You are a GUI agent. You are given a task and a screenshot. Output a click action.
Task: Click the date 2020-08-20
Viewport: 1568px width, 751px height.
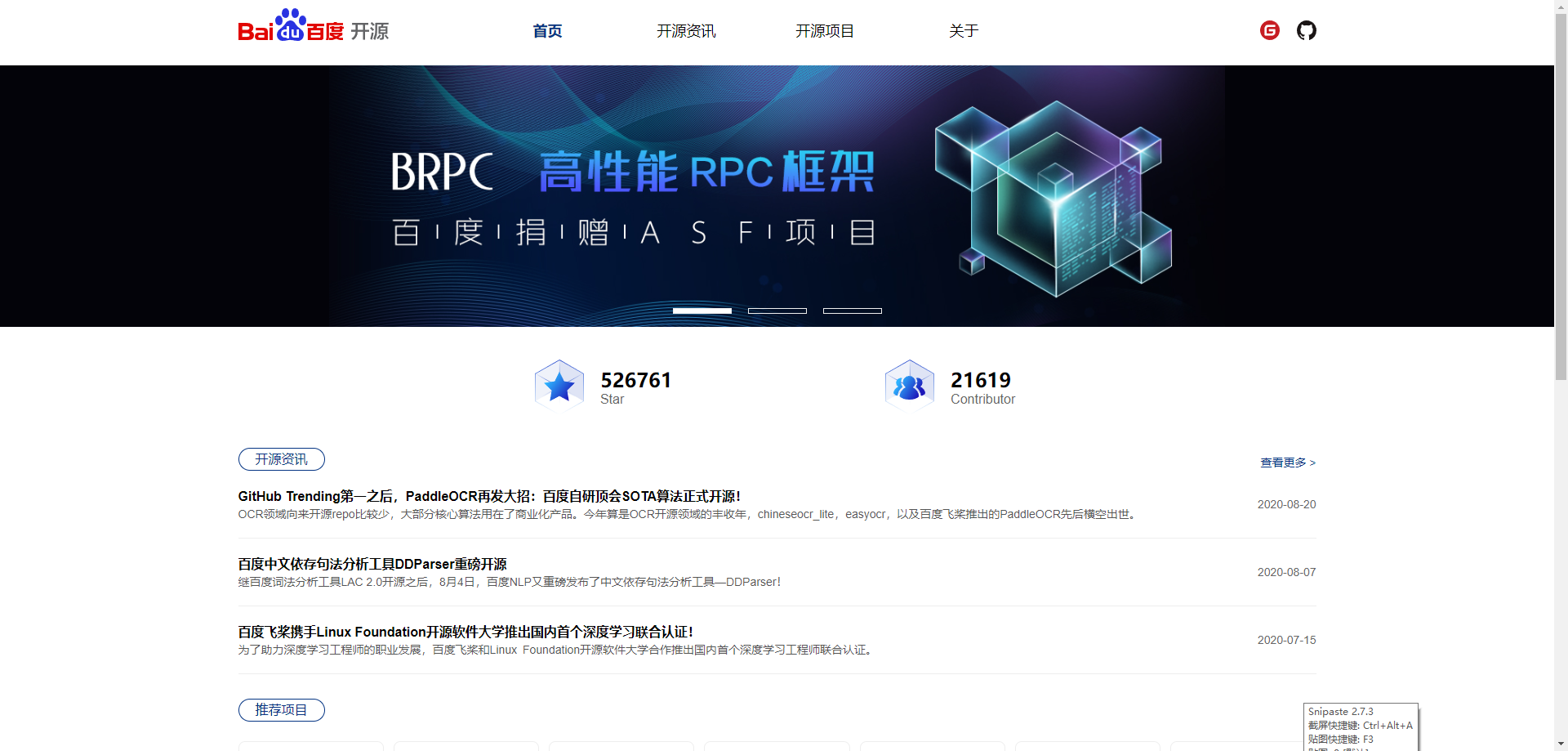point(1286,504)
